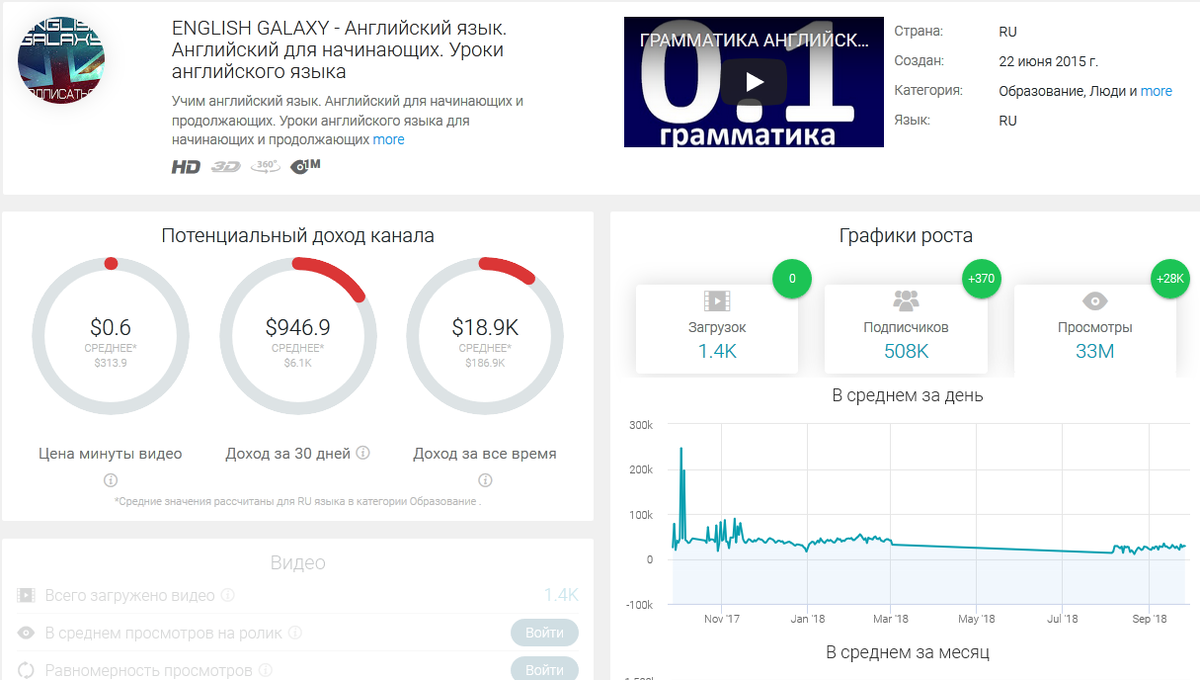Click the $946.9 30-day income gauge
1200x680 pixels.
coord(298,335)
